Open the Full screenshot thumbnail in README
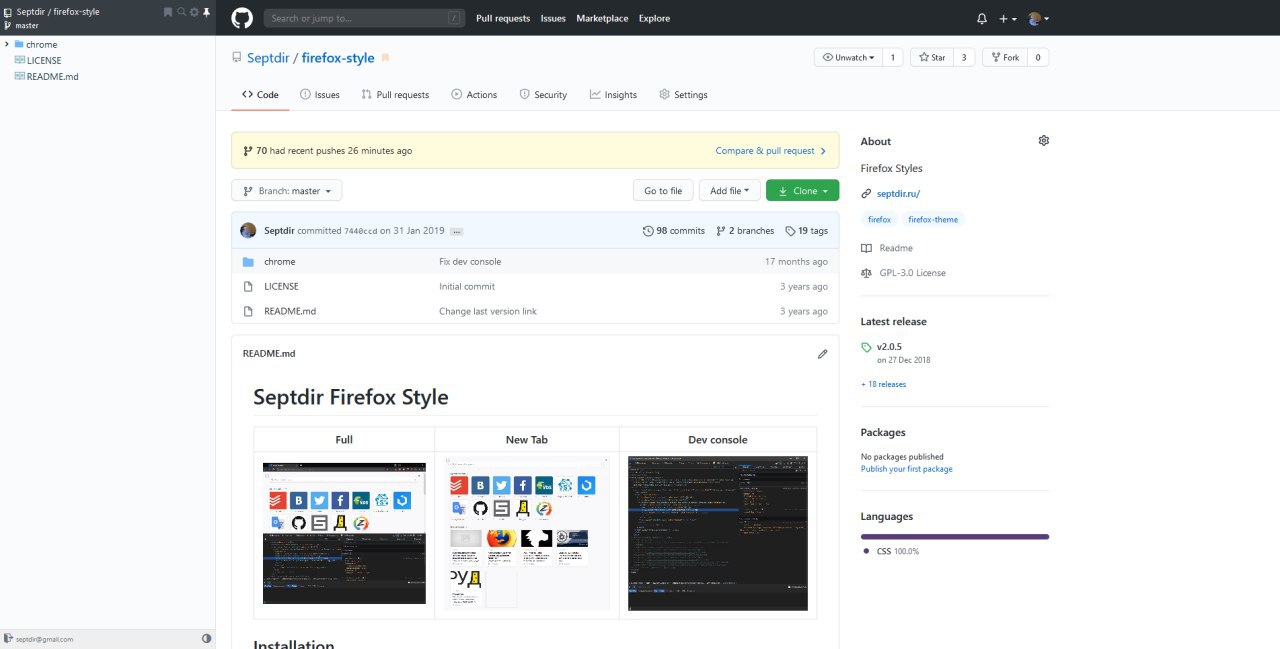The image size is (1280, 649). [344, 533]
